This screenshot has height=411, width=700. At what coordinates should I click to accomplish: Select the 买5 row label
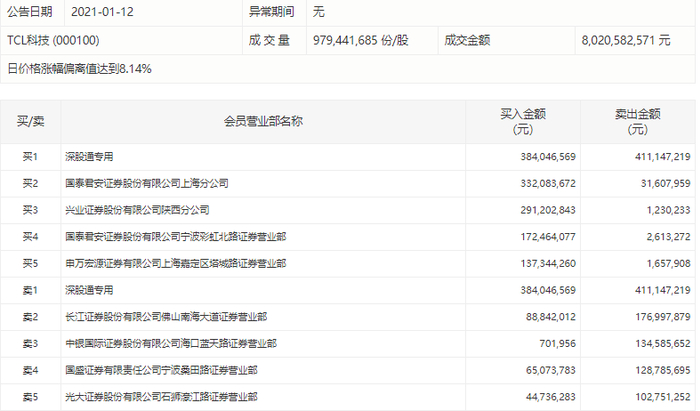click(30, 263)
